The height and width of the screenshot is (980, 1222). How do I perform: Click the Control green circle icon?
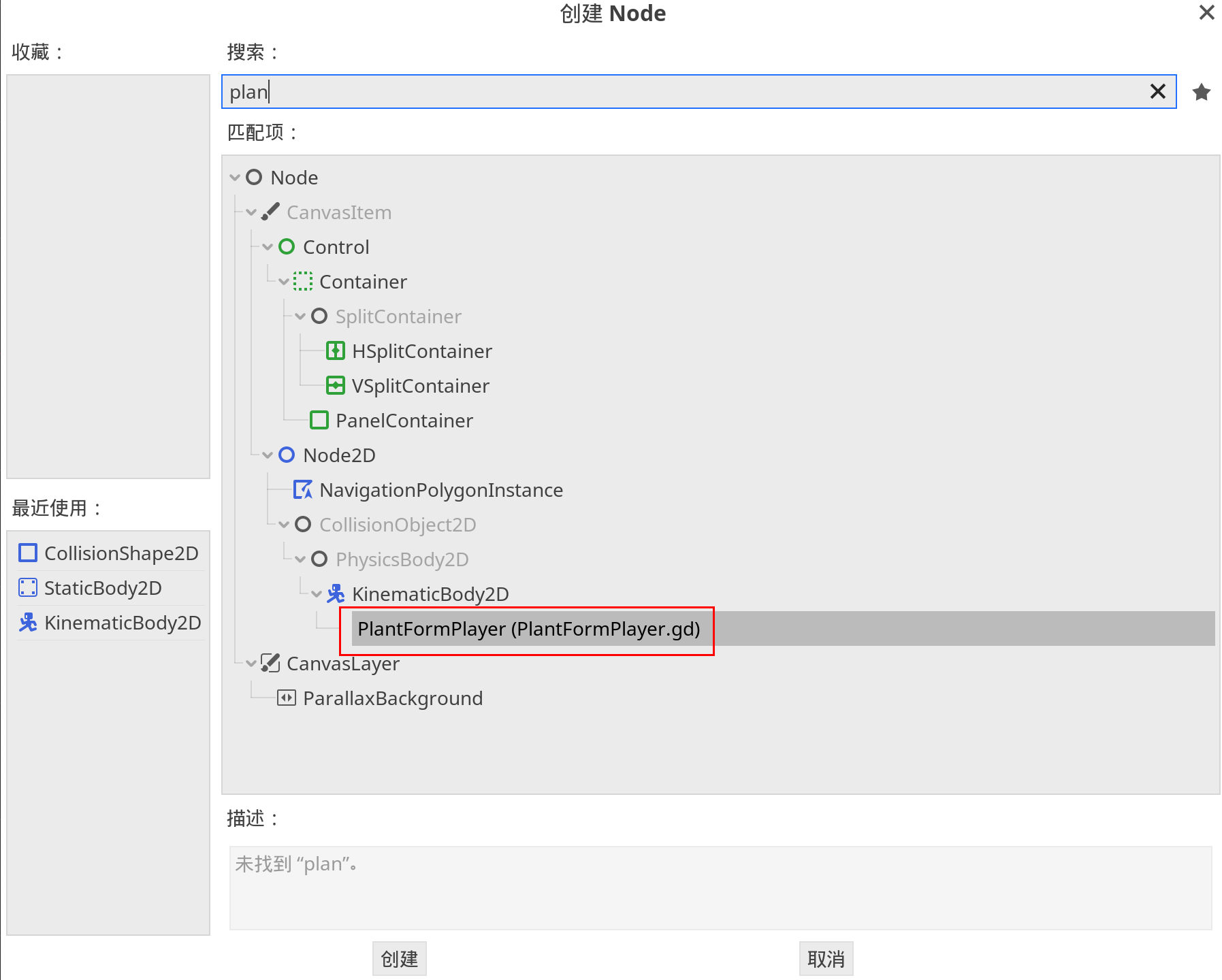[287, 246]
